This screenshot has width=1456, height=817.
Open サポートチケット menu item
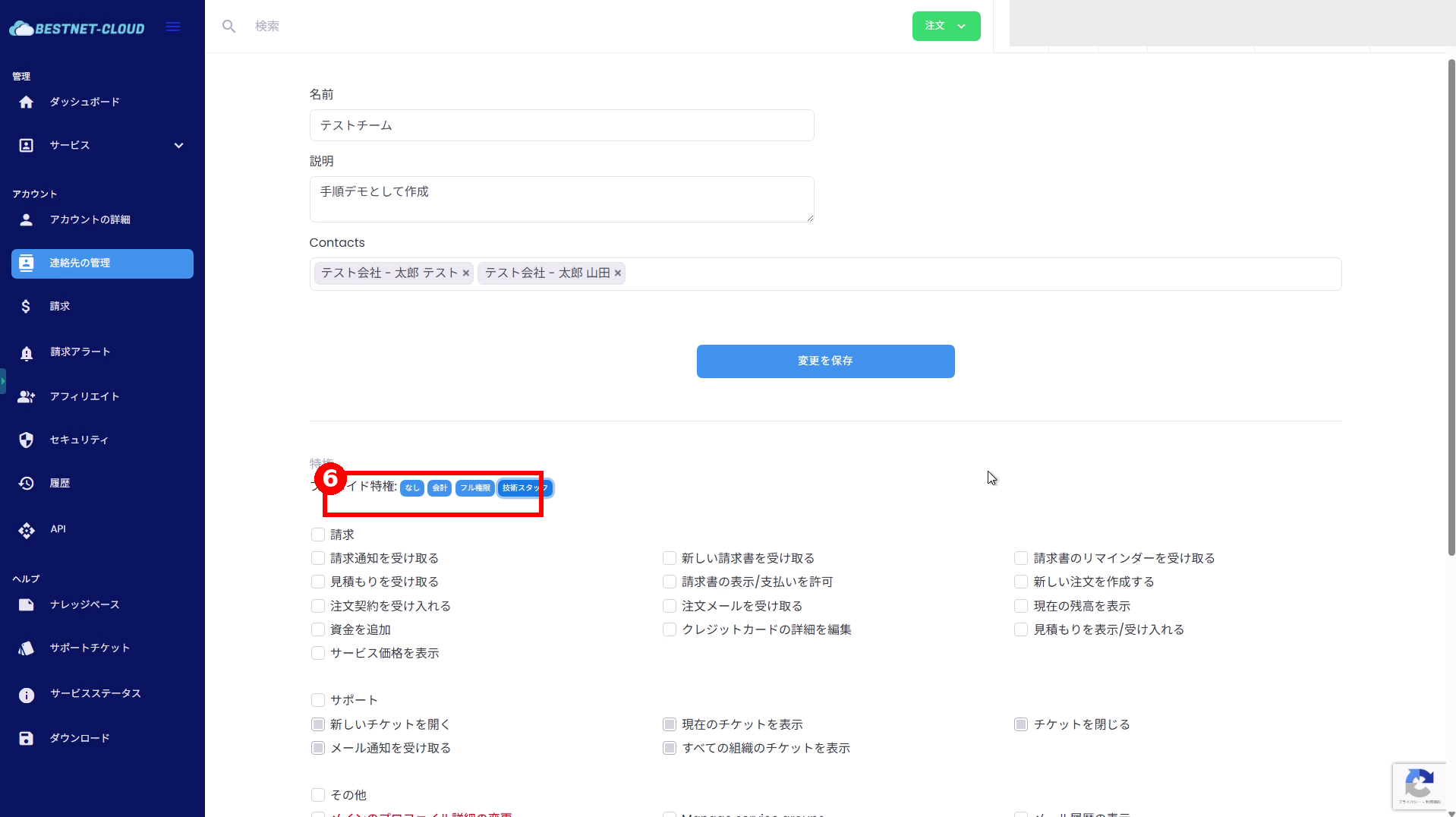(90, 648)
